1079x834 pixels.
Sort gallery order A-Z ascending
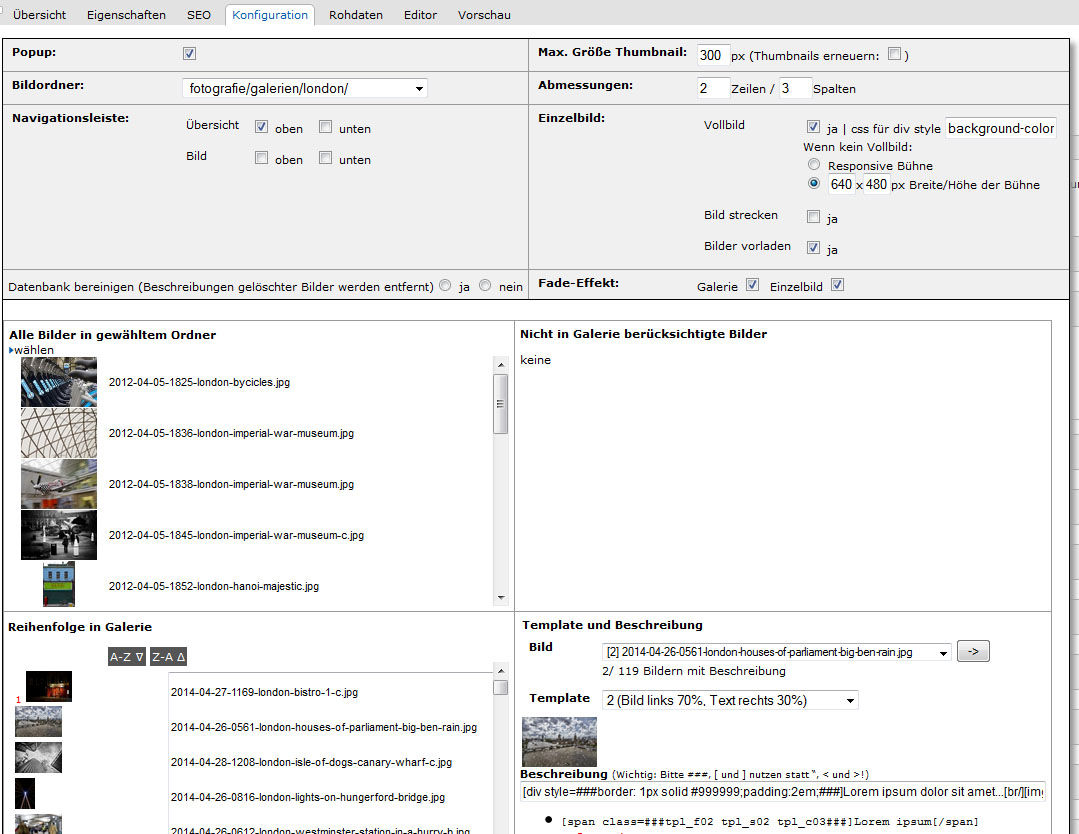tap(127, 657)
